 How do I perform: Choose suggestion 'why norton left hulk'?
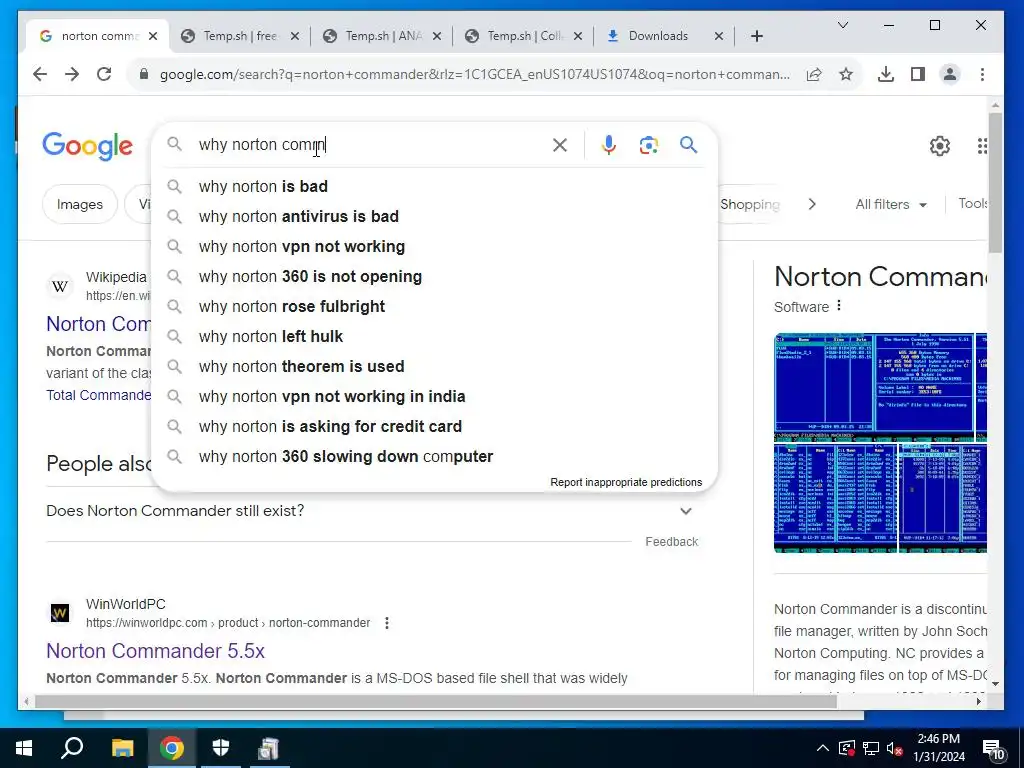[x=434, y=337]
